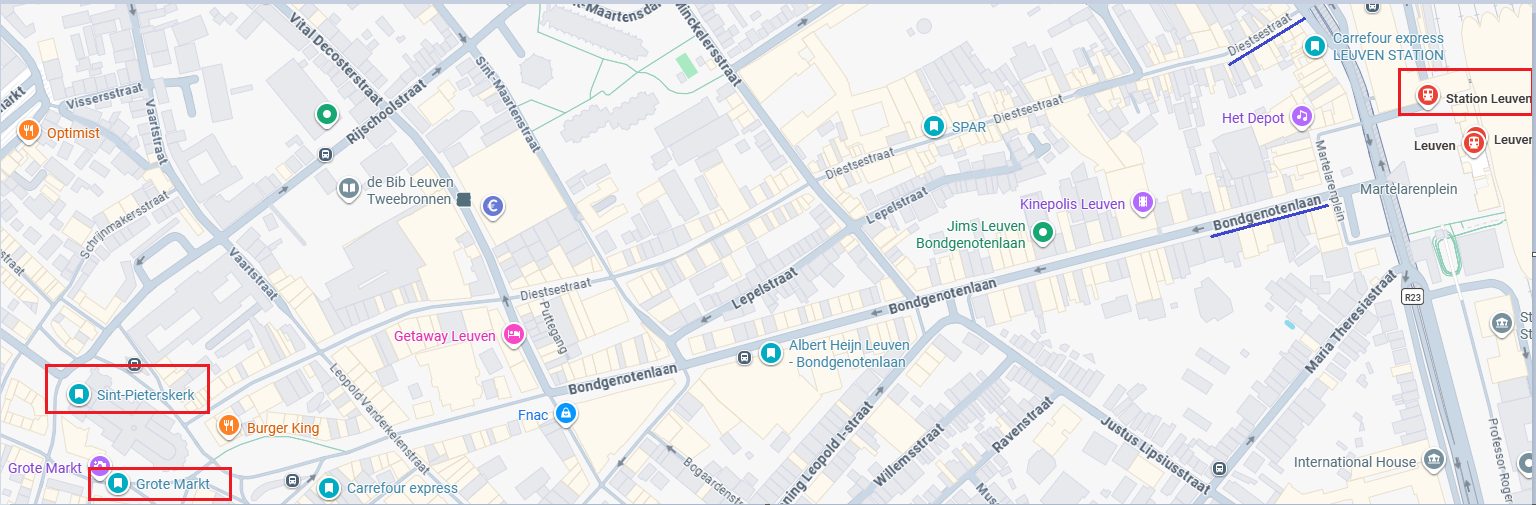Open the purple Kinepolis Leuven cinema pin

(x=1142, y=203)
